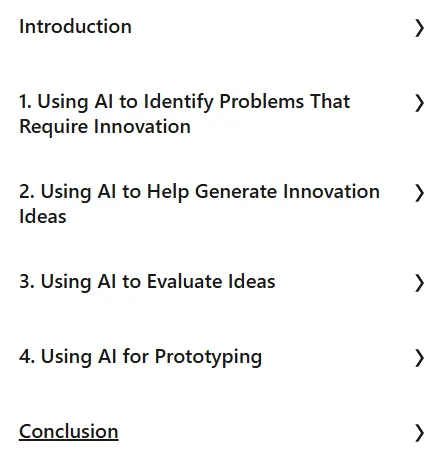The height and width of the screenshot is (457, 448).
Task: Open the Introduction heading
Action: (75, 27)
